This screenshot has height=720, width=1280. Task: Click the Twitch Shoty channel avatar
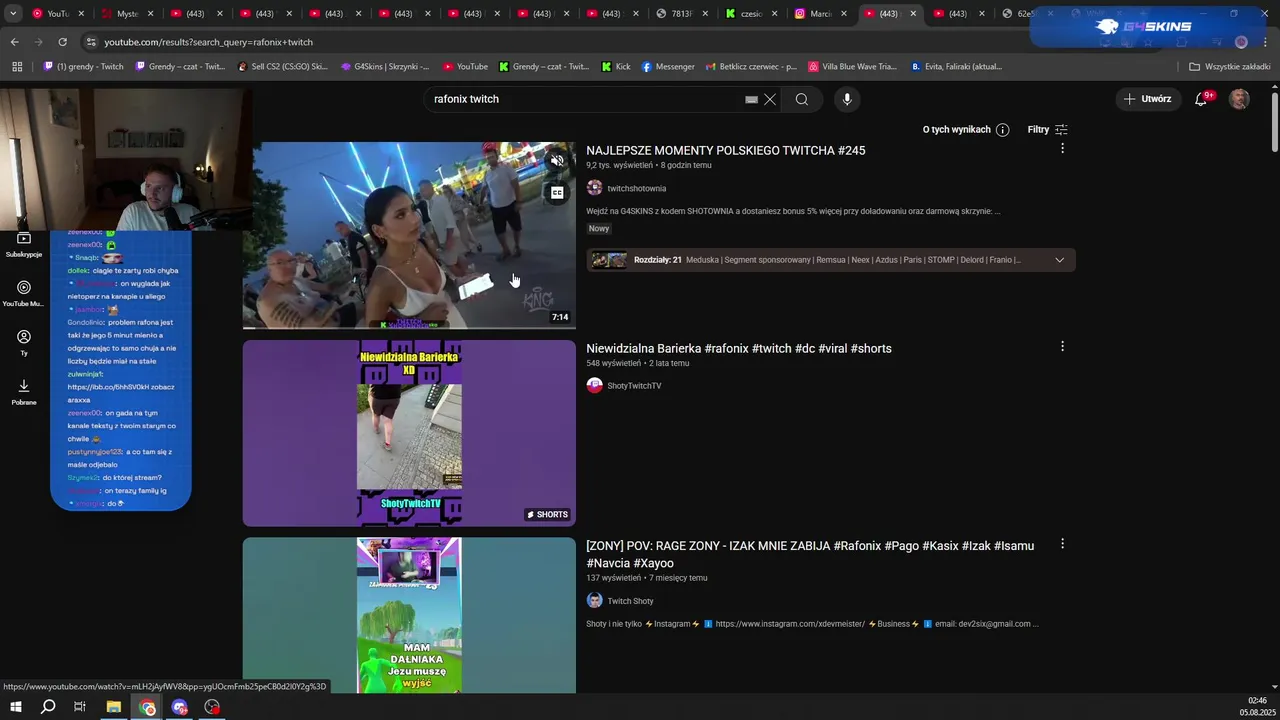click(594, 601)
